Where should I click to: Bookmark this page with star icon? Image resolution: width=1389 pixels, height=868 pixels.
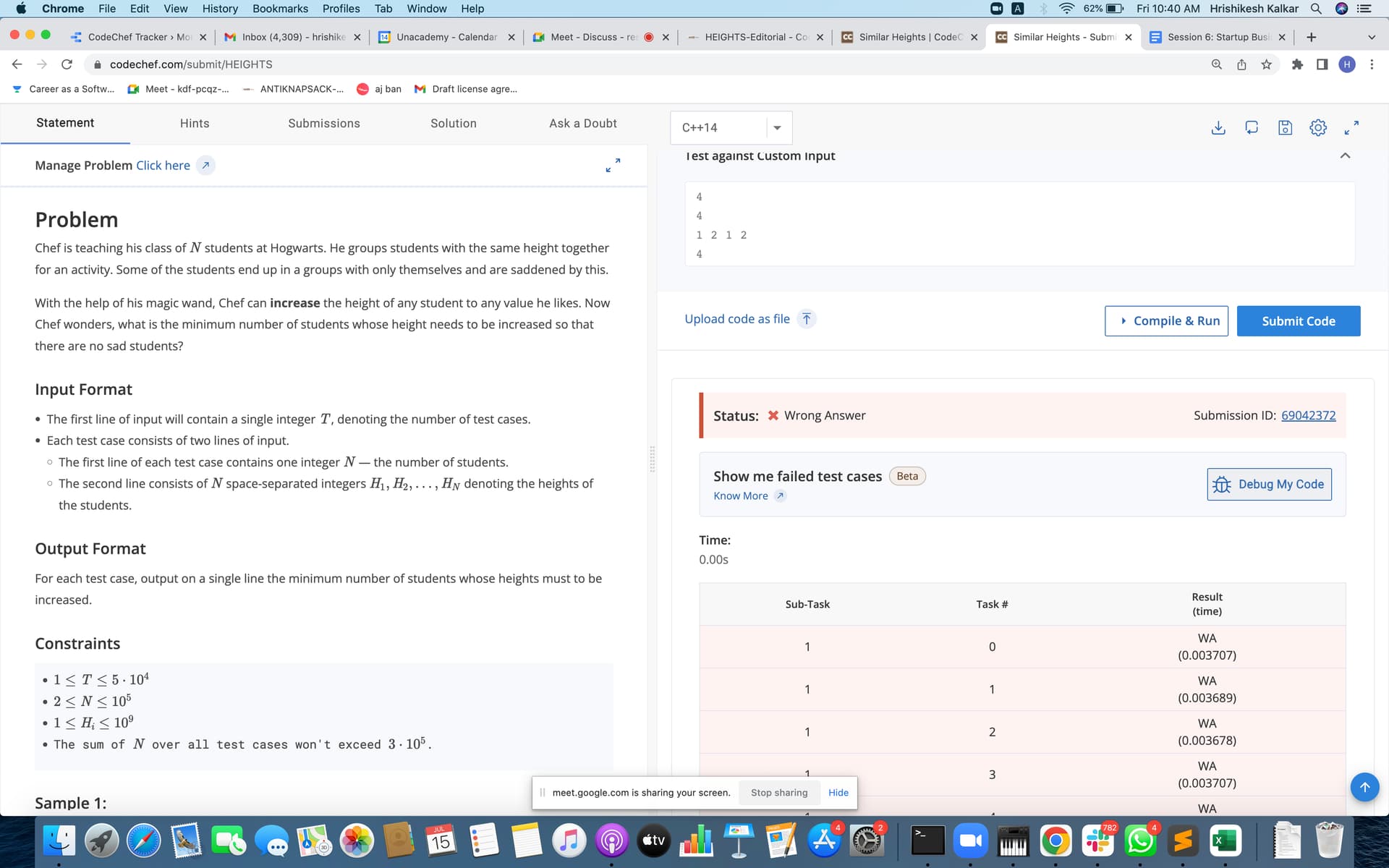click(1266, 64)
